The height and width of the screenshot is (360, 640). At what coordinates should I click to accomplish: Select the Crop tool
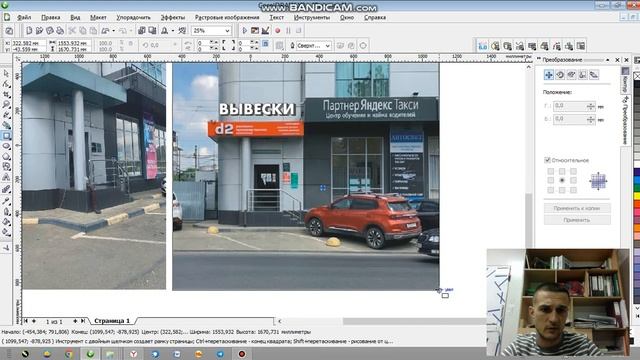pyautogui.click(x=6, y=94)
